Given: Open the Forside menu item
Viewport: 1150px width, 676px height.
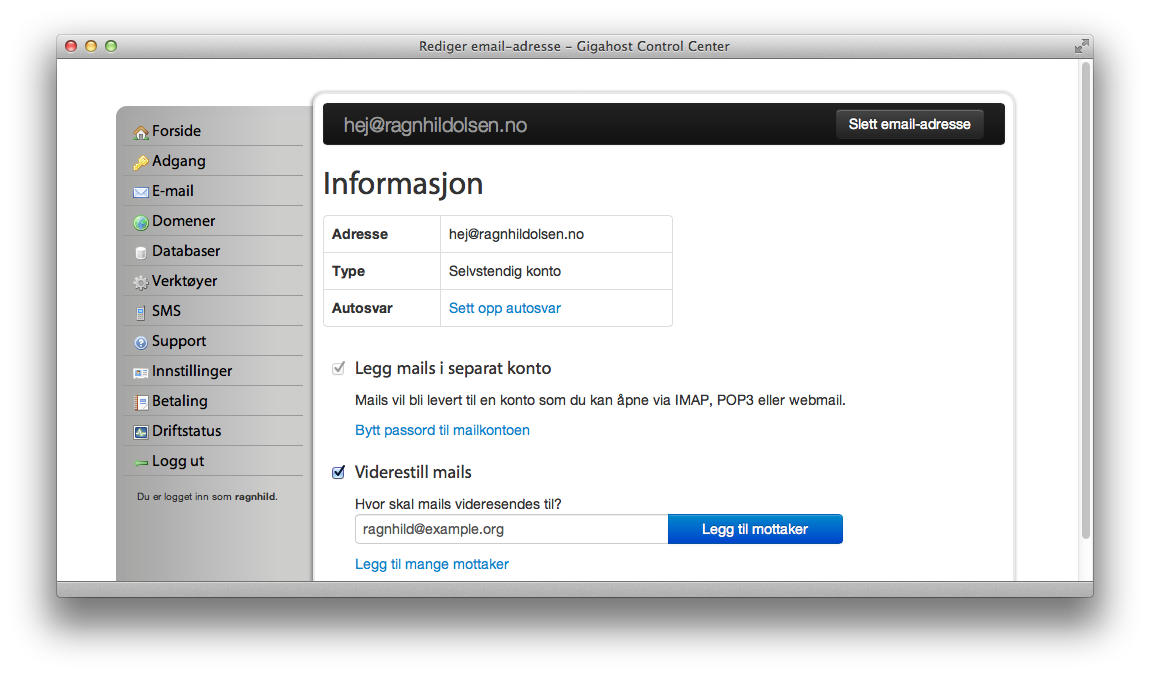Looking at the screenshot, I should (x=176, y=131).
